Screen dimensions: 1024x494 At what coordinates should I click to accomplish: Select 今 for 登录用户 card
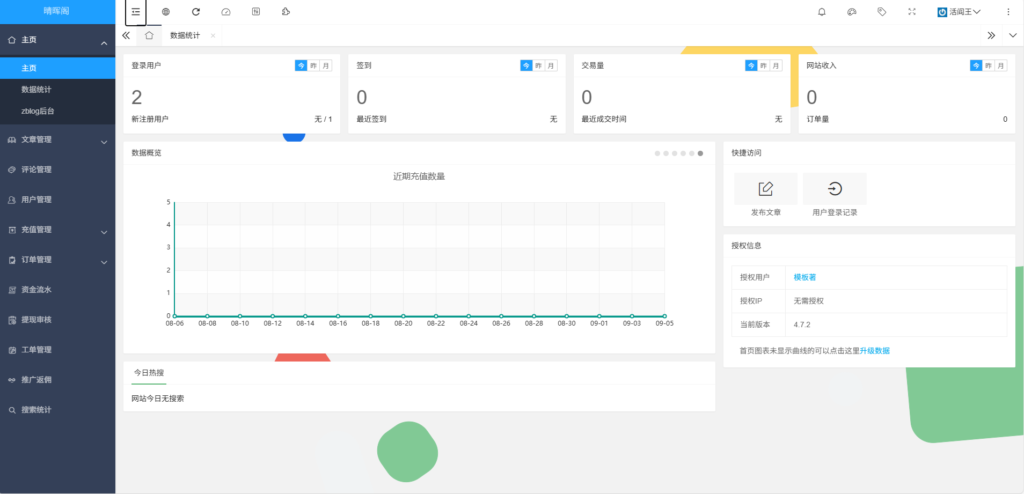tap(301, 65)
